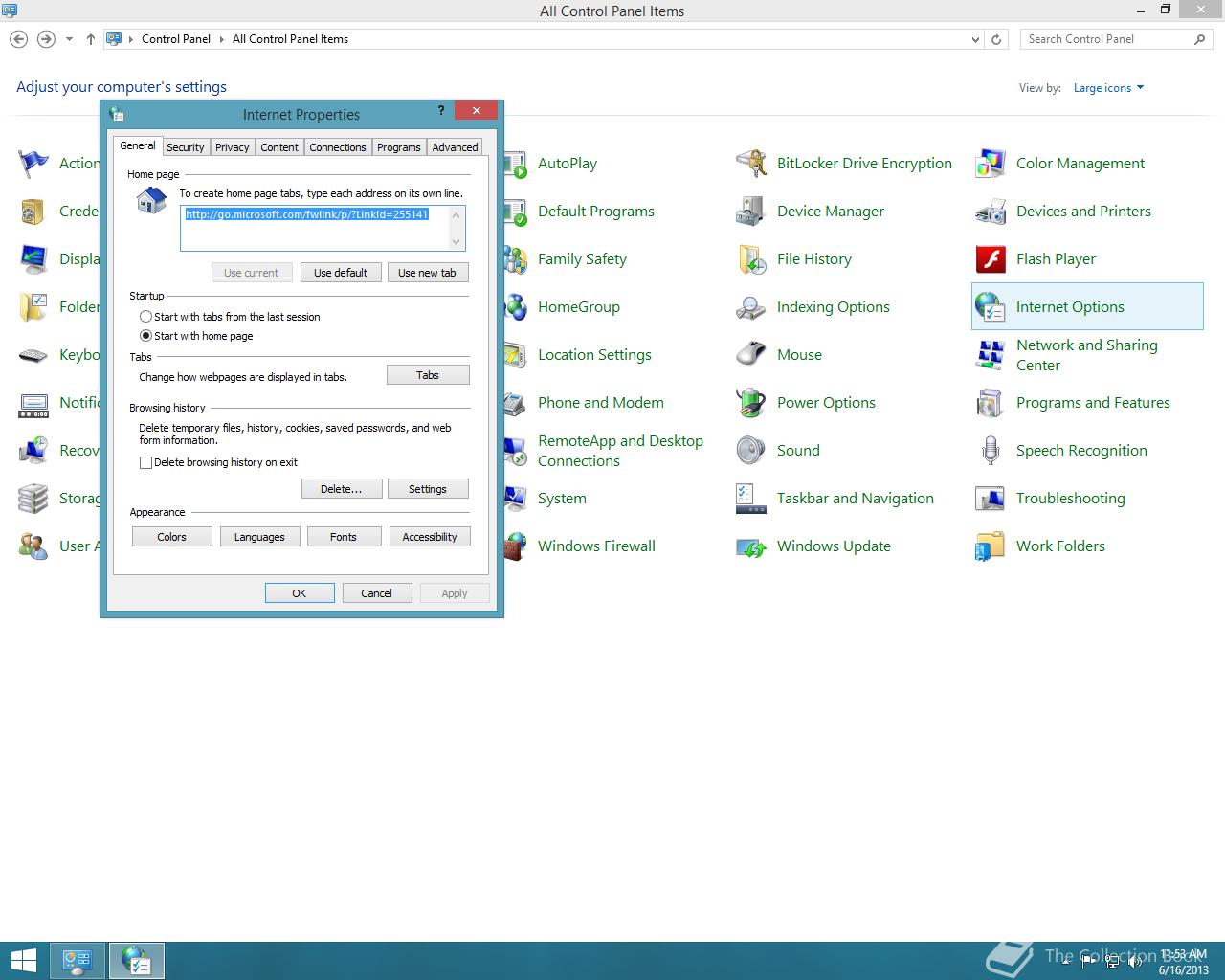Open Indexing Options icon
The image size is (1225, 980).
tap(751, 307)
